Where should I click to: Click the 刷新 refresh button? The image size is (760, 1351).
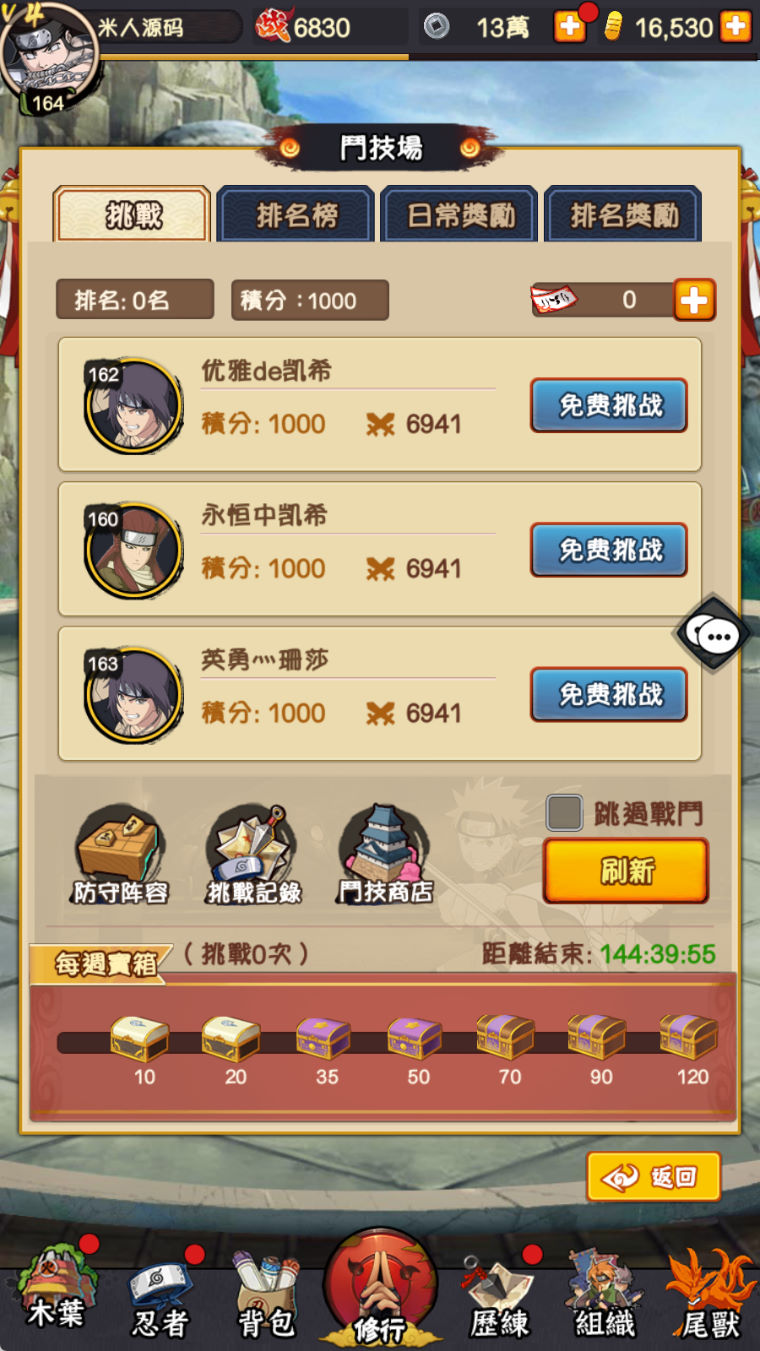(626, 870)
